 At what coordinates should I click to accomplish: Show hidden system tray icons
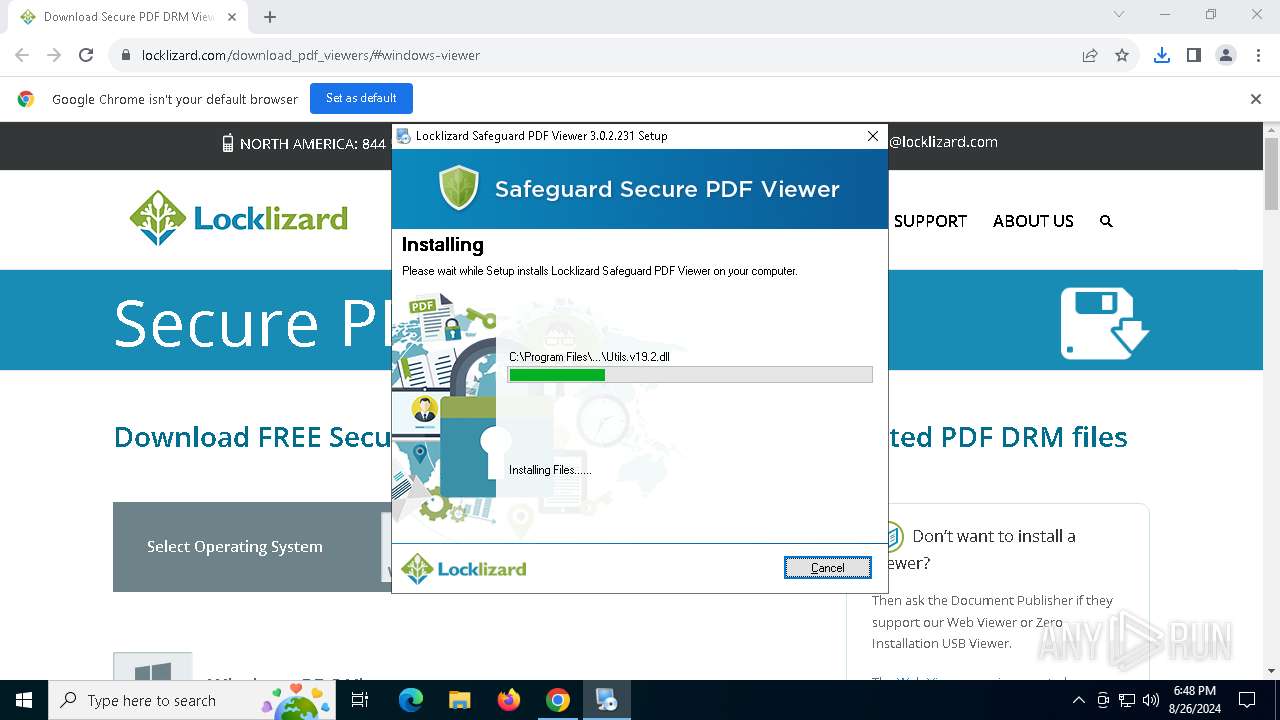[x=1079, y=700]
